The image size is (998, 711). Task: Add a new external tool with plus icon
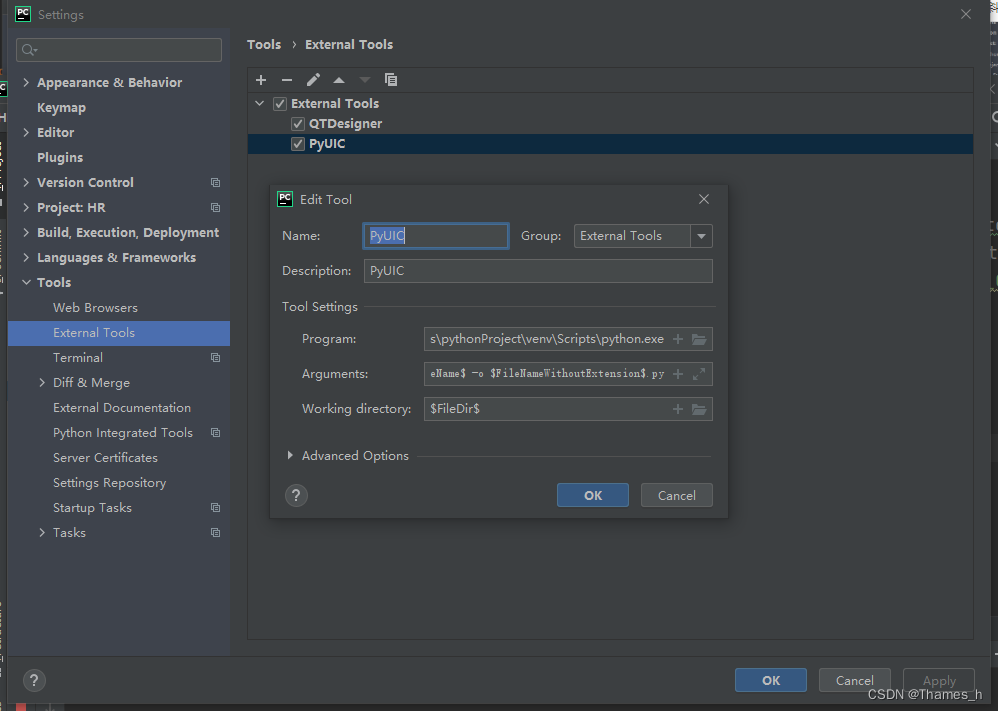tap(261, 80)
